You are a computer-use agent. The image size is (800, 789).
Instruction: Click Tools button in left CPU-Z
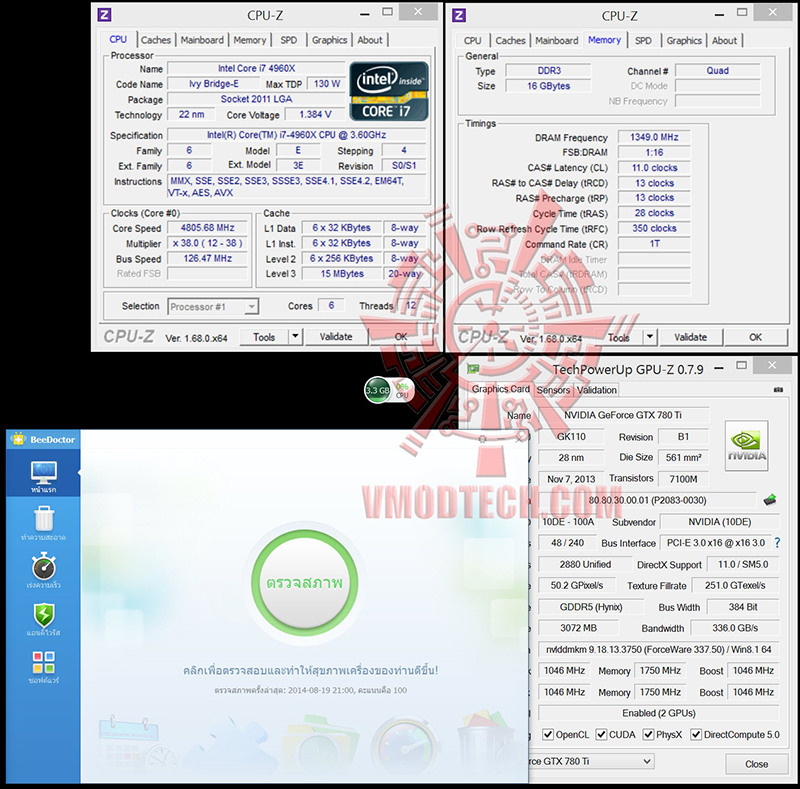click(x=264, y=336)
